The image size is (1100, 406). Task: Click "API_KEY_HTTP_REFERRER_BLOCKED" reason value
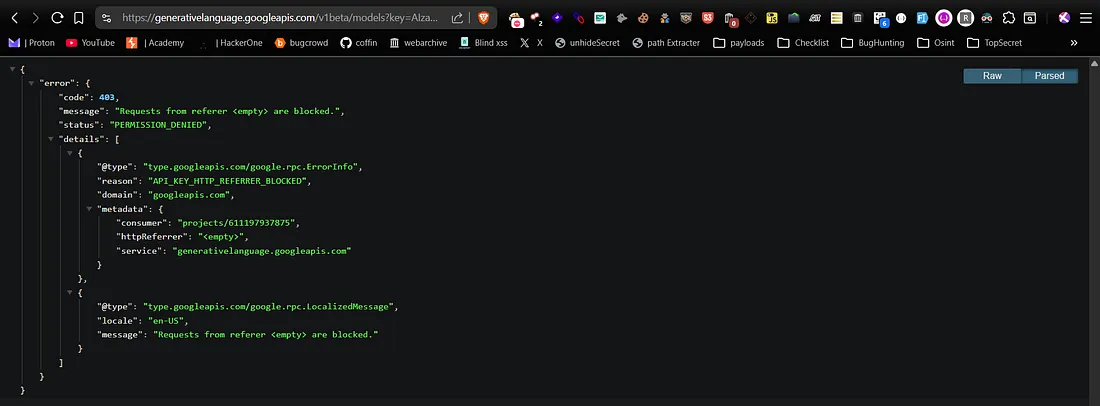[x=228, y=181]
